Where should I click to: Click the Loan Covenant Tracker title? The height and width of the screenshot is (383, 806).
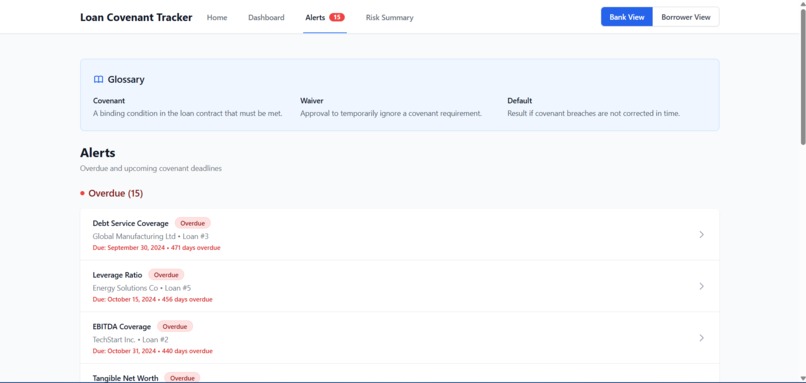click(x=136, y=17)
